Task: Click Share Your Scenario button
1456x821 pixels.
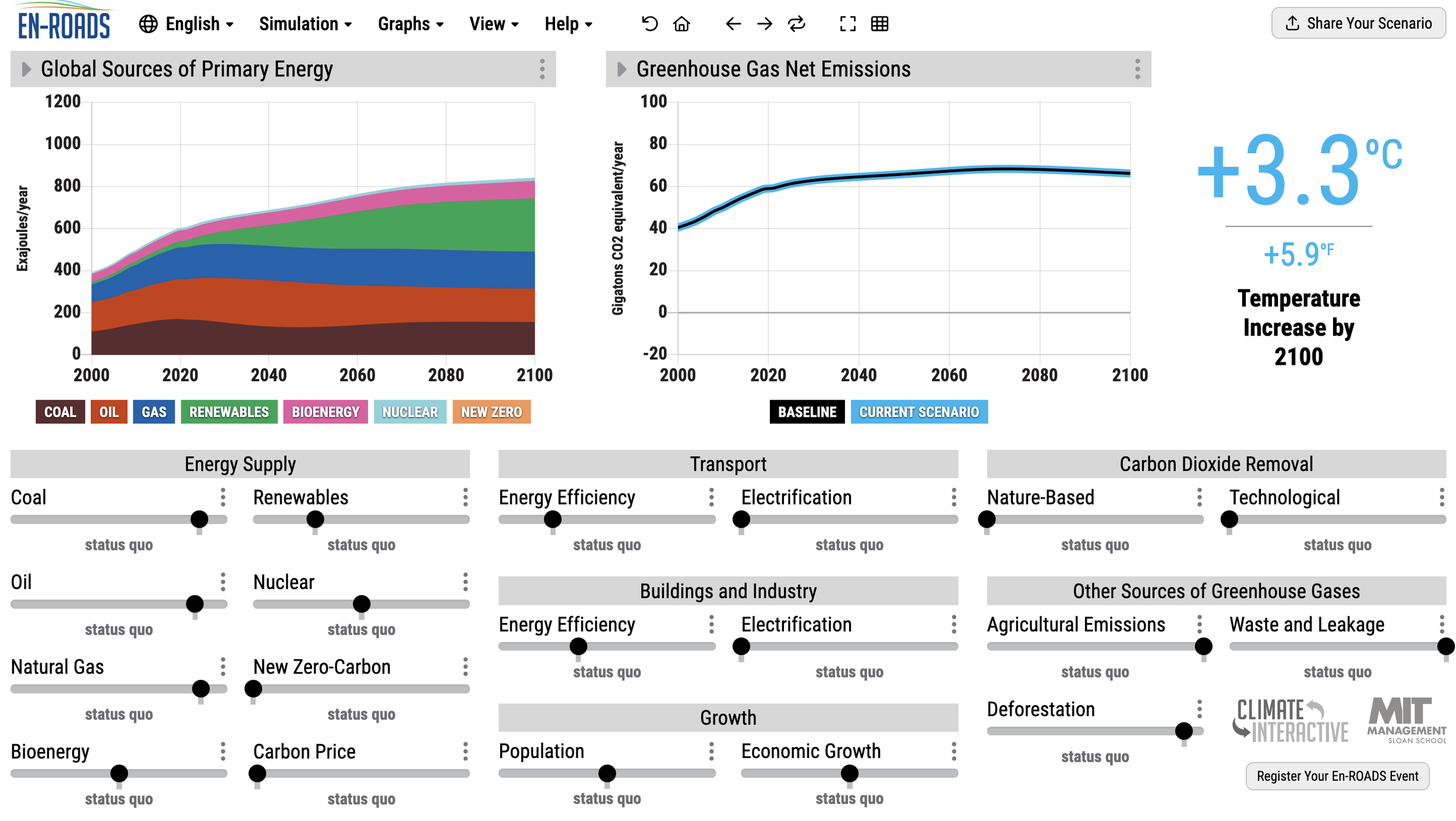Action: [x=1358, y=23]
